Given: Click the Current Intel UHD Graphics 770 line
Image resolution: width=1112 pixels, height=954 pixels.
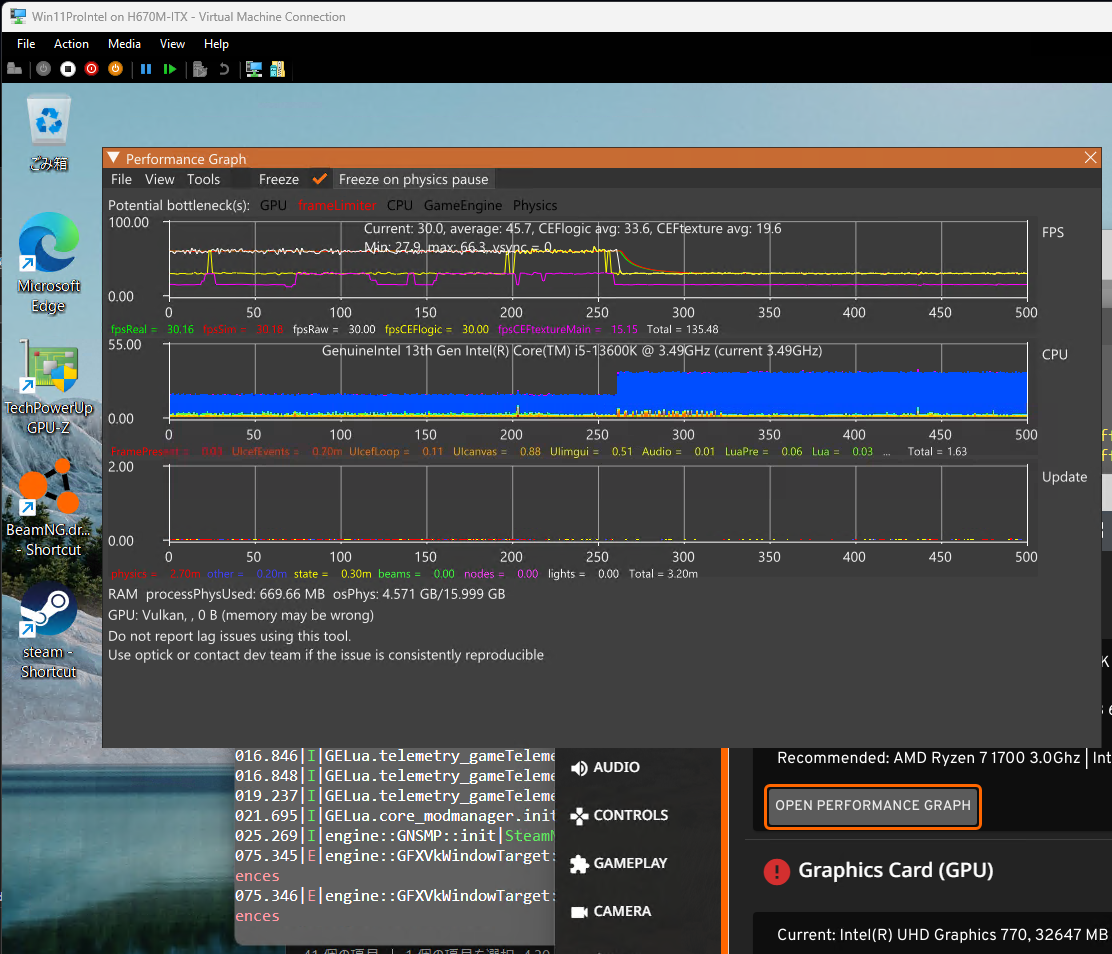Looking at the screenshot, I should click(942, 935).
